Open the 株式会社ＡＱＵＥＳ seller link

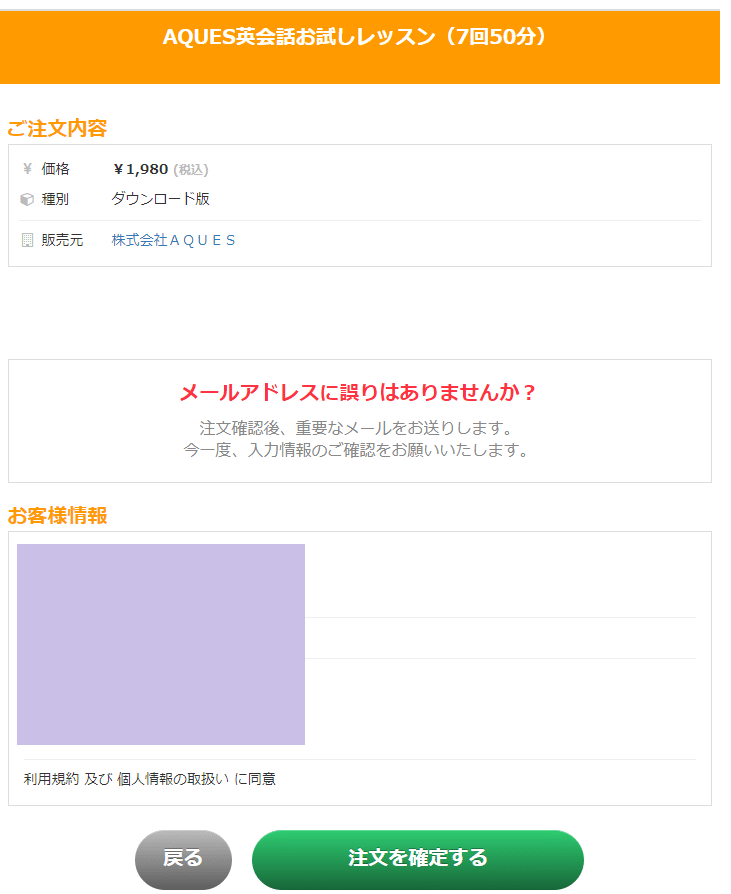point(173,240)
